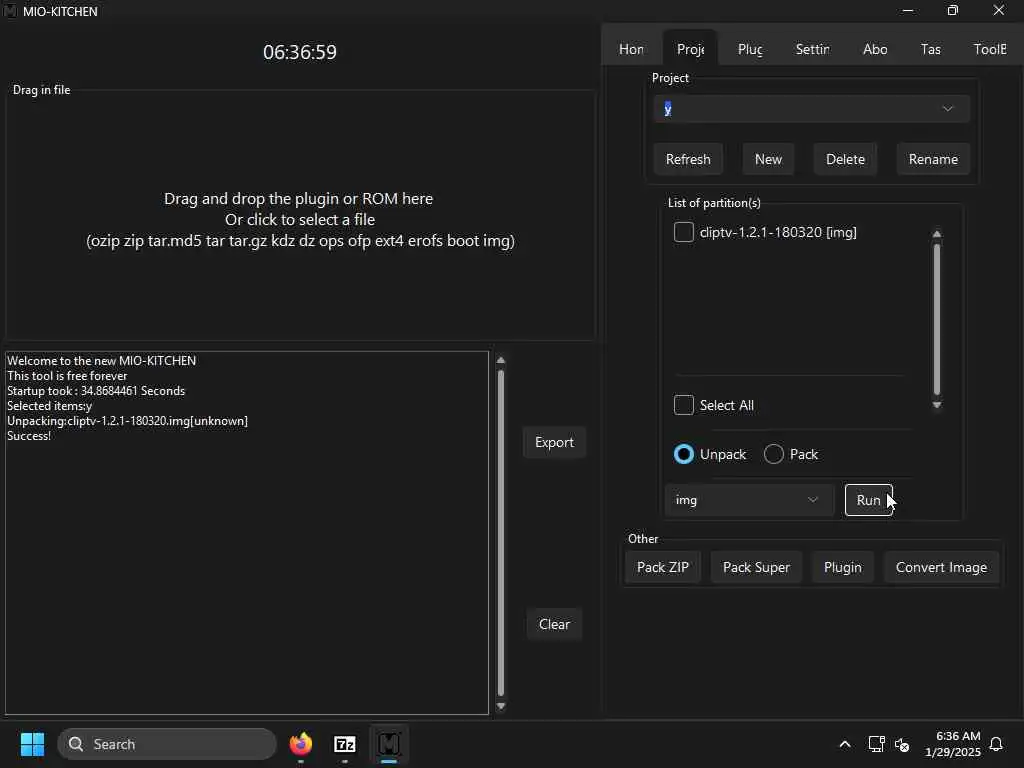Open the ToolBox tab
This screenshot has height=768, width=1024.
[x=990, y=49]
